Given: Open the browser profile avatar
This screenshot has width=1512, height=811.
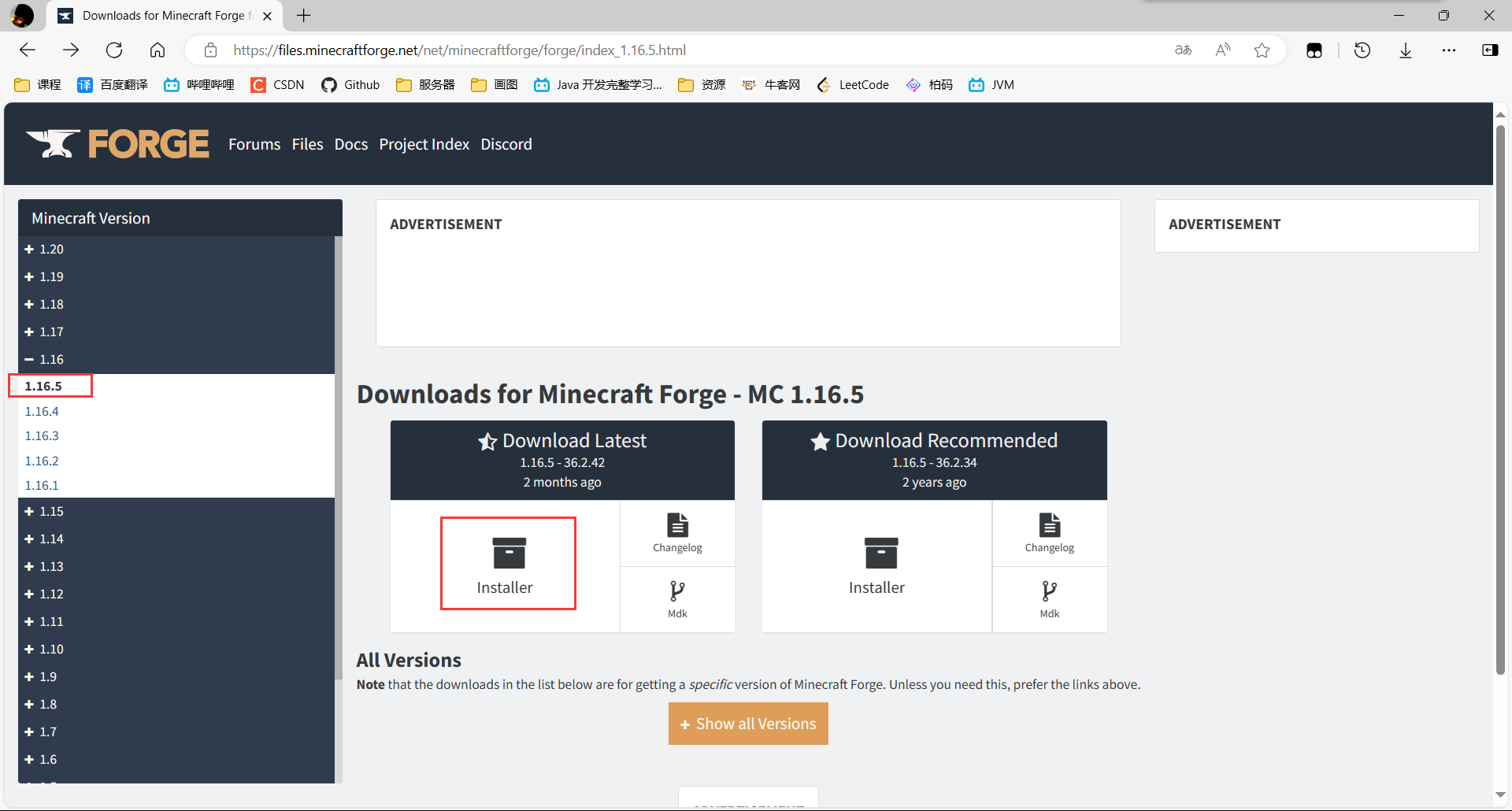Looking at the screenshot, I should (x=23, y=15).
